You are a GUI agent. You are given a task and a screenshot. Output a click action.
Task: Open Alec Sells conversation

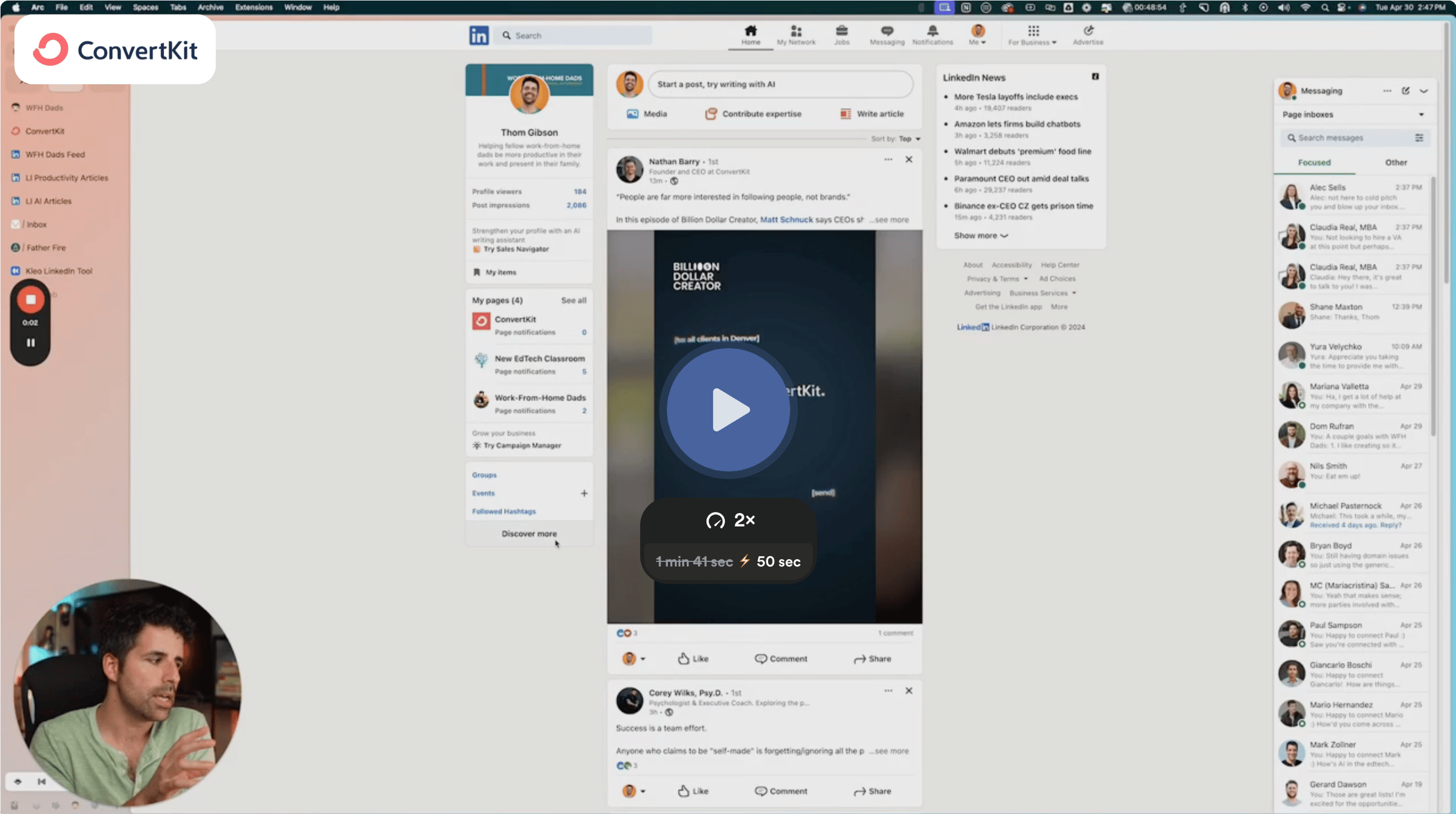(1351, 197)
